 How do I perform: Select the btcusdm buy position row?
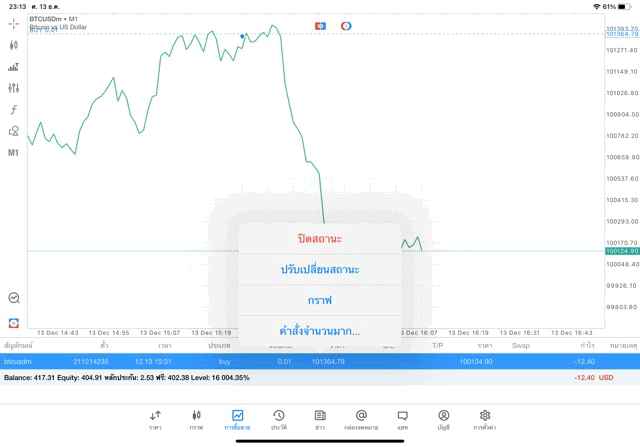[x=150, y=361]
